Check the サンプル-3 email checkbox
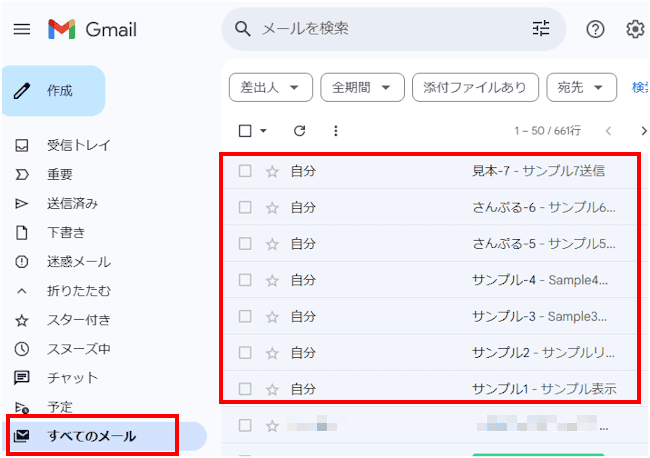The image size is (650, 458). 245,317
